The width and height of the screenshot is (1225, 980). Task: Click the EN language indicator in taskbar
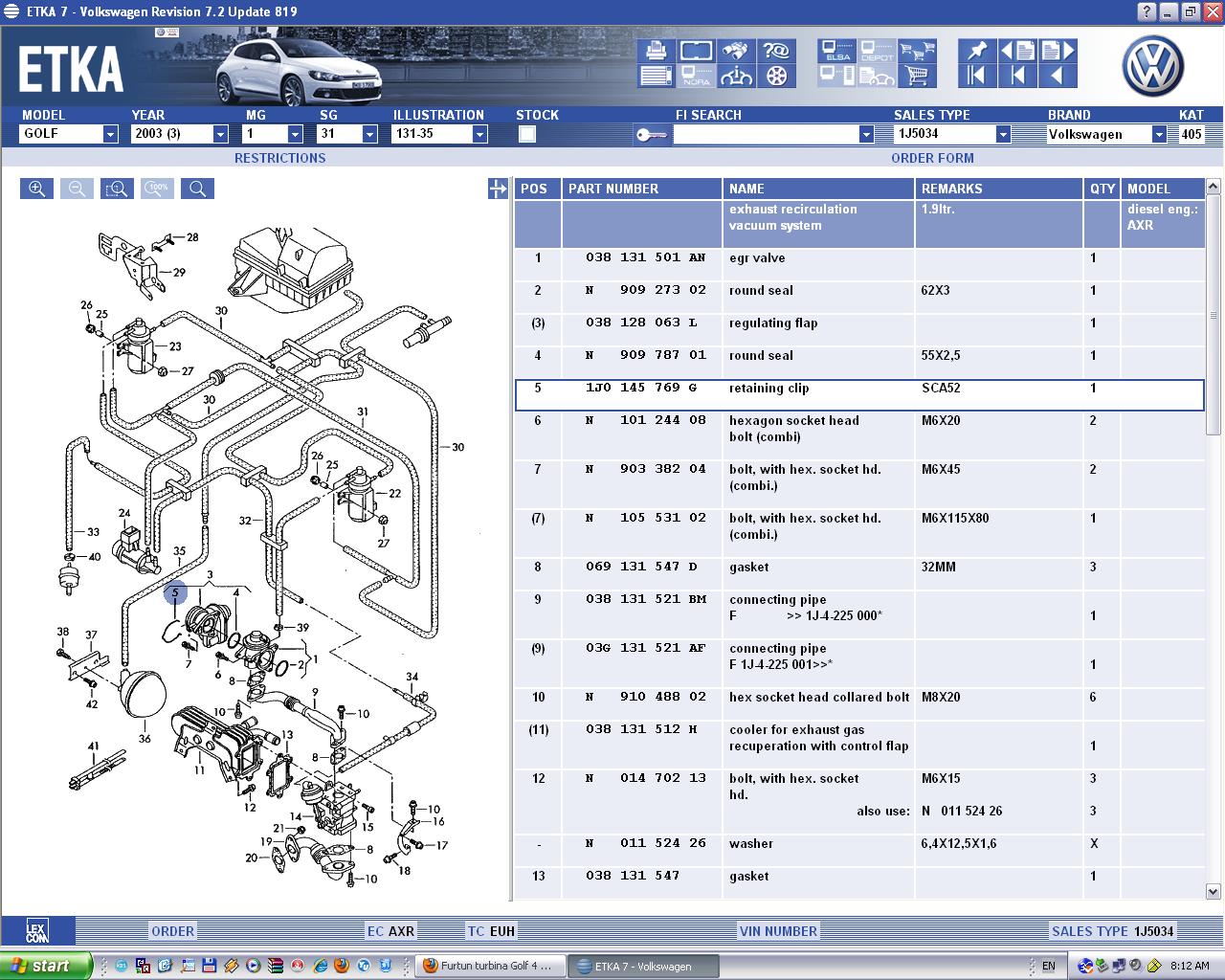[x=1049, y=966]
